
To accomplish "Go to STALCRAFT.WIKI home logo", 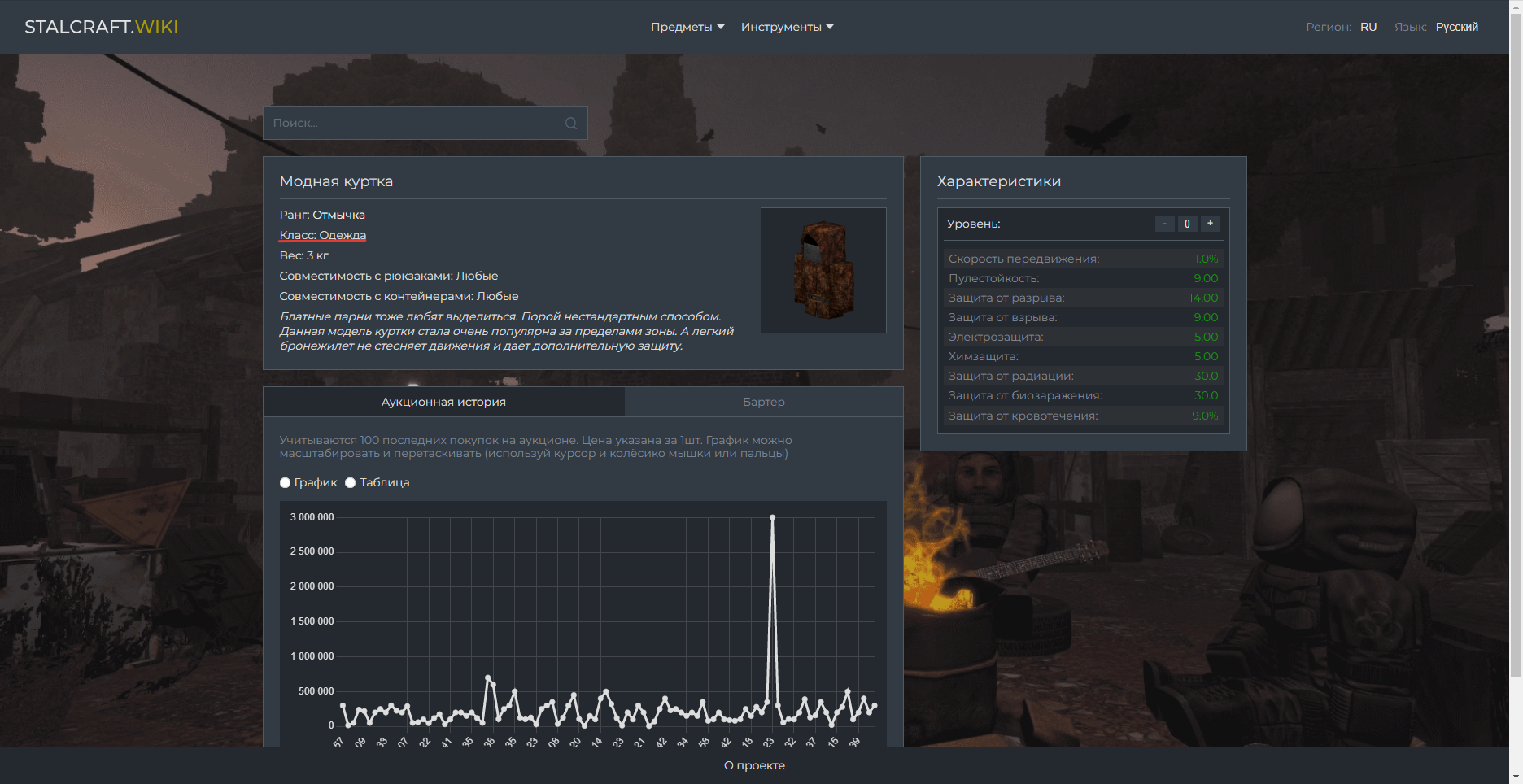I will point(102,27).
